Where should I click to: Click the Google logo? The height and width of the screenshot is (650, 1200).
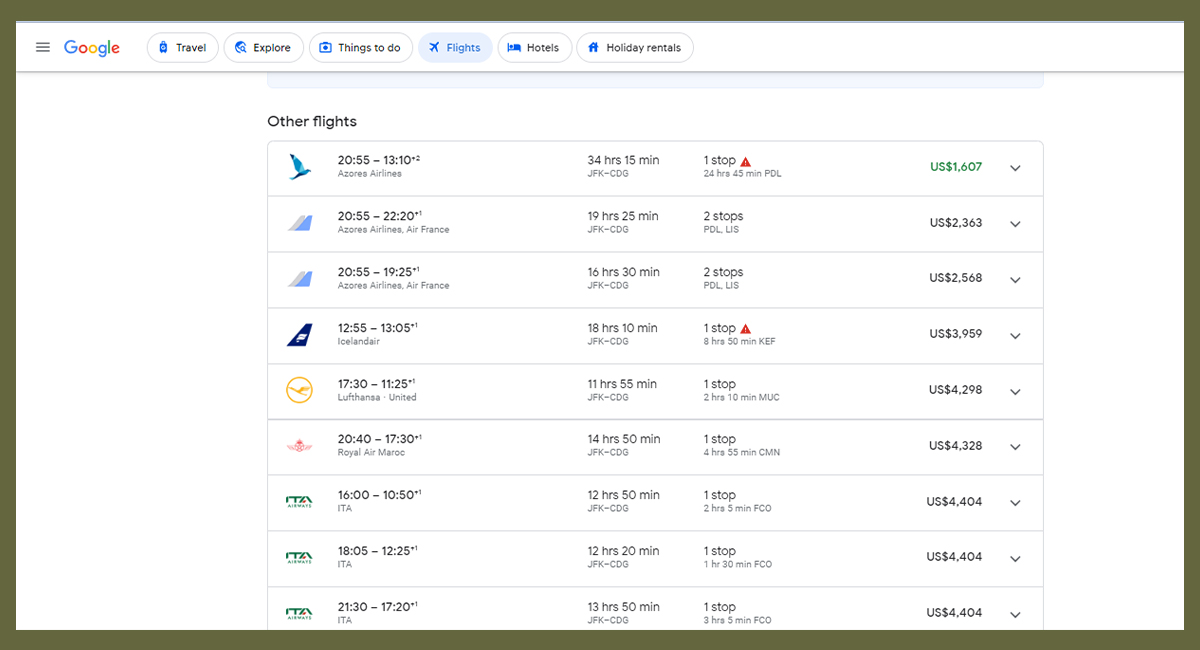click(x=92, y=48)
